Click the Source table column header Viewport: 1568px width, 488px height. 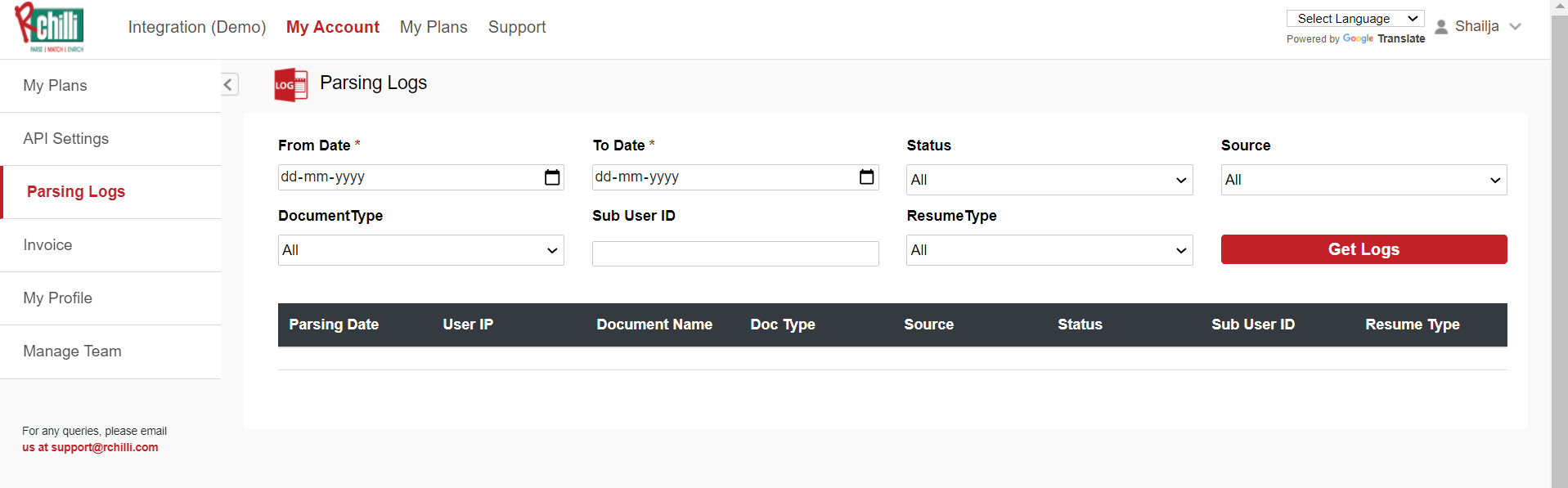tap(928, 325)
